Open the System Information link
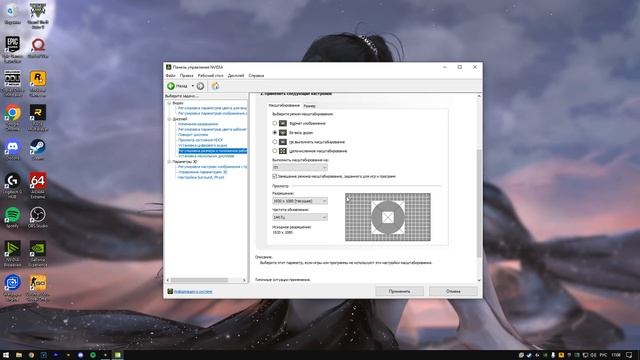Screen dimensions: 640x360 coord(193,291)
